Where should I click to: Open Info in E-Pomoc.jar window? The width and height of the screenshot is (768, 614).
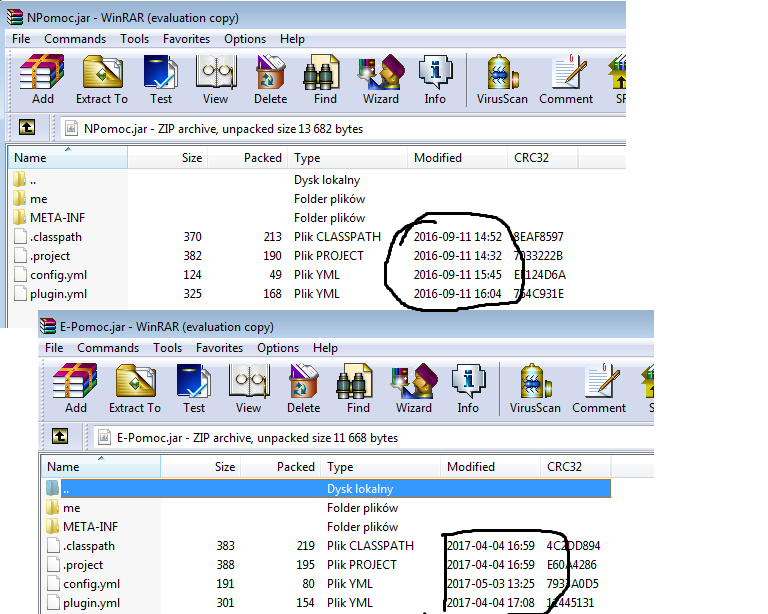[x=468, y=389]
